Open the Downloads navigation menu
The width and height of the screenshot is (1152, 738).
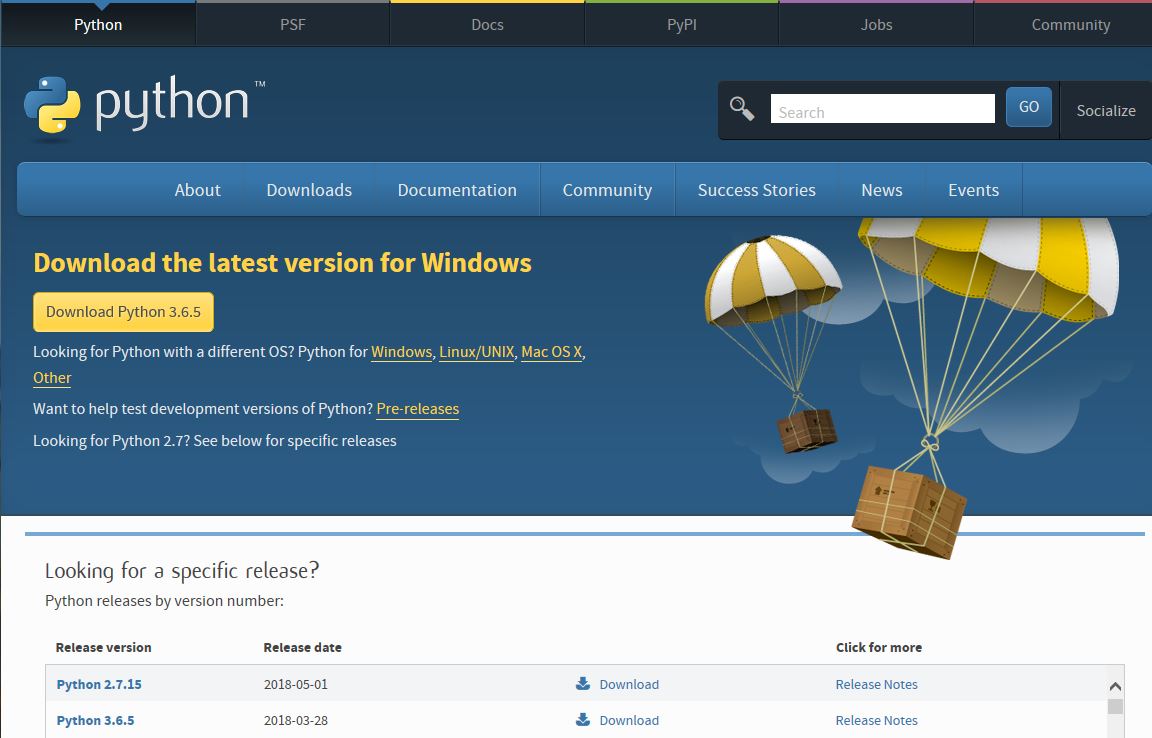[309, 190]
